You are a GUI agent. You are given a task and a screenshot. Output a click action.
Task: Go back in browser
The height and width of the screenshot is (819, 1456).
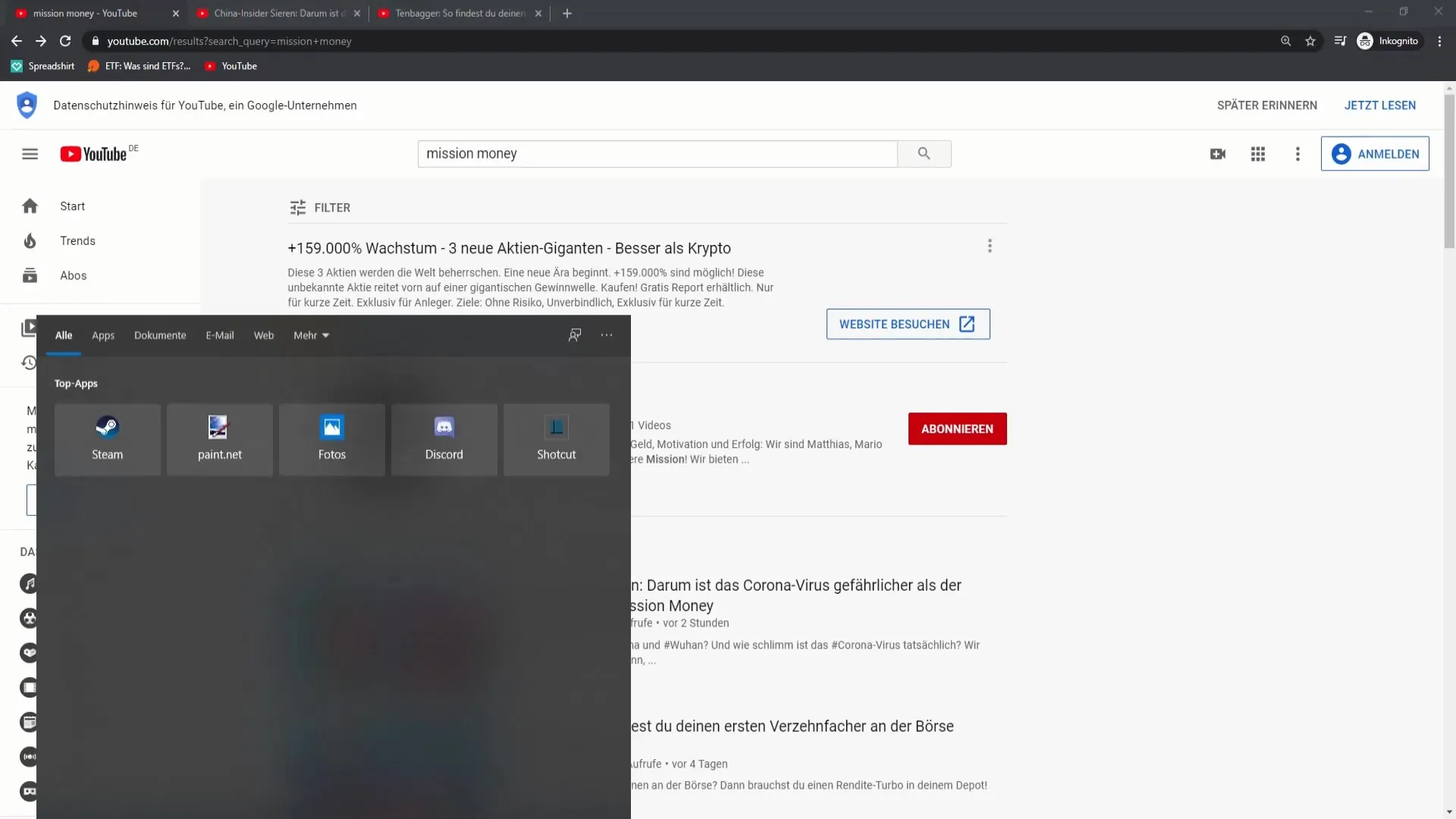point(17,41)
